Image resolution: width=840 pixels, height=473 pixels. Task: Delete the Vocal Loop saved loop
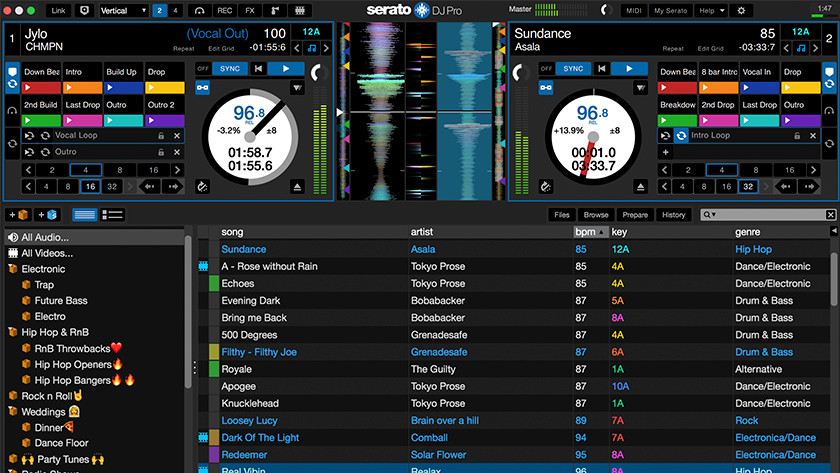(x=177, y=136)
